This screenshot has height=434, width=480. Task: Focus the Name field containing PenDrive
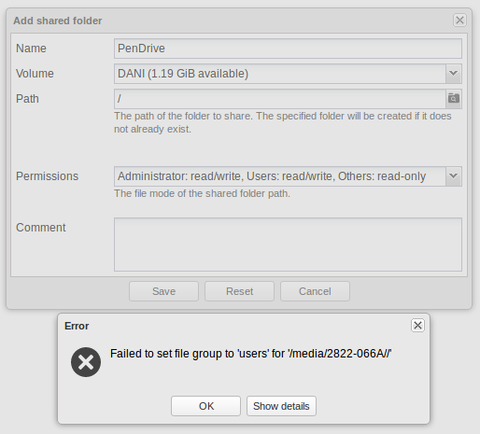tap(288, 48)
